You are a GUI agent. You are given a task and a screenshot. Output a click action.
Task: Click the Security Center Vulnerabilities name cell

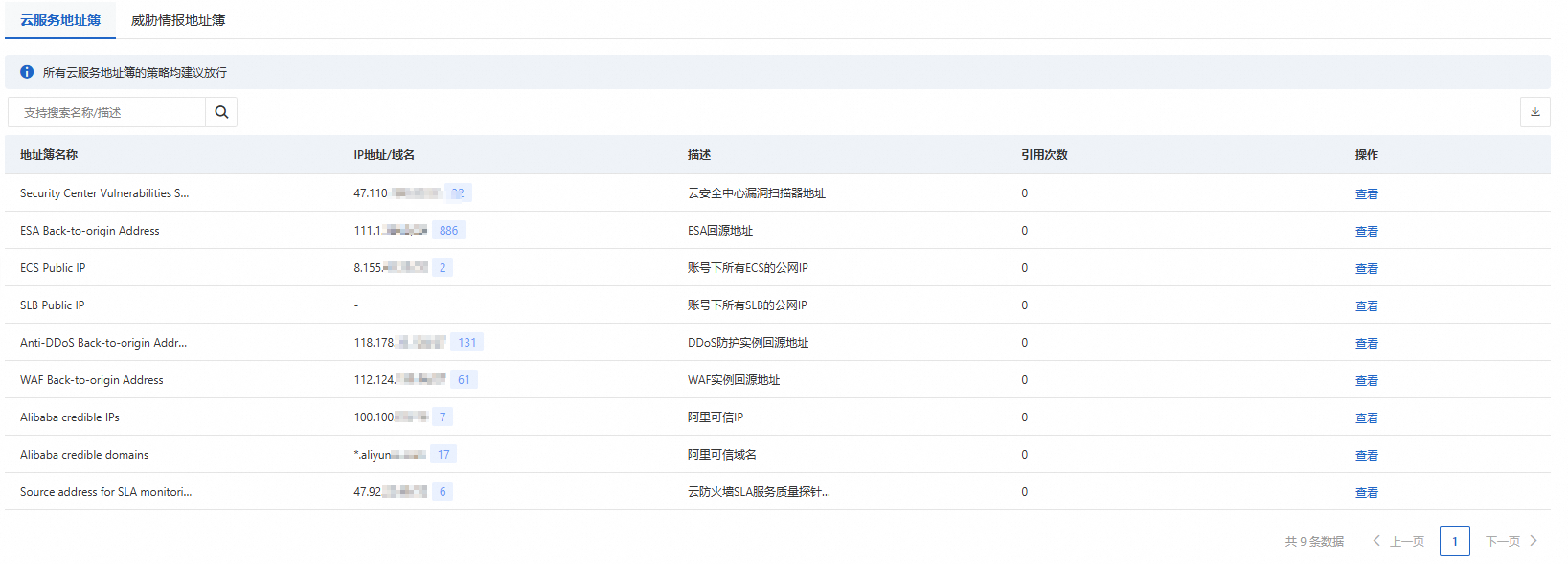[x=104, y=192]
